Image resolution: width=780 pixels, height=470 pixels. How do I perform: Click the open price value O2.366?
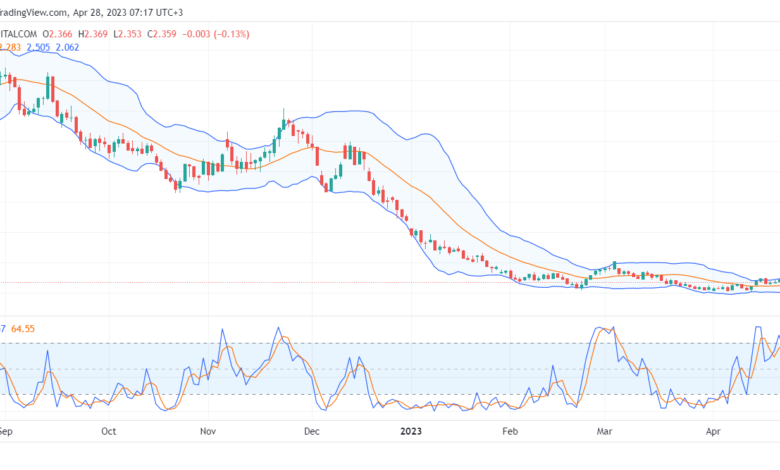coord(57,34)
